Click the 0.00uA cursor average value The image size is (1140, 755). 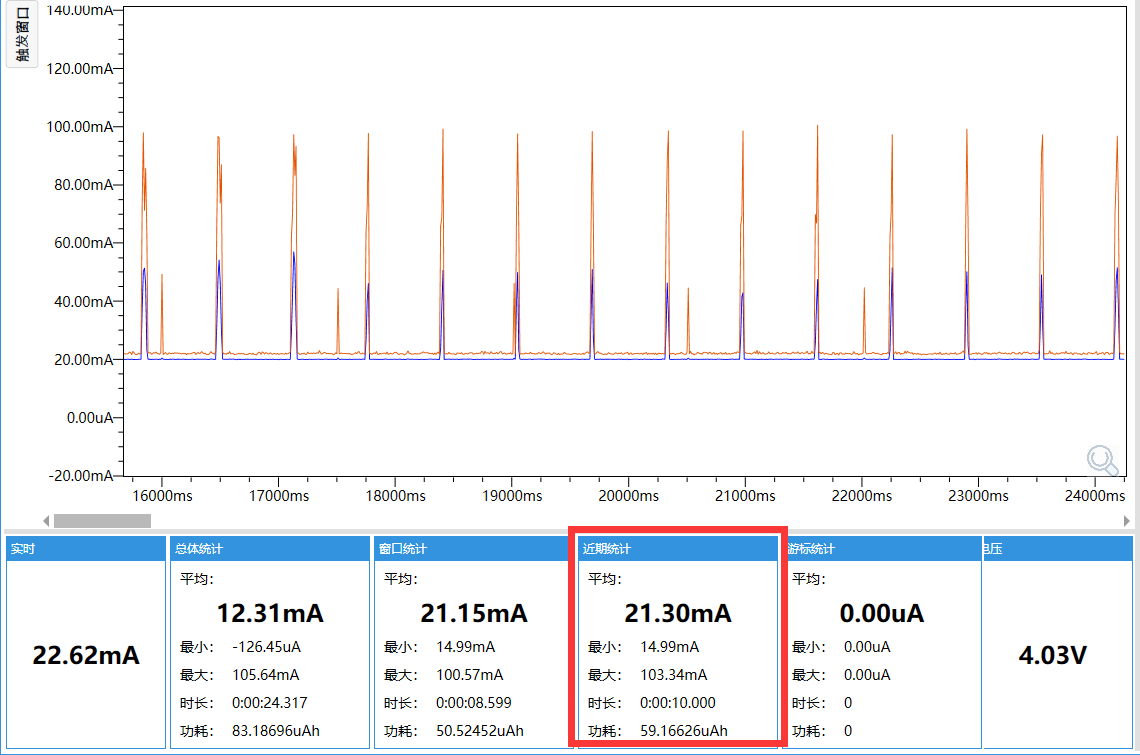[882, 613]
